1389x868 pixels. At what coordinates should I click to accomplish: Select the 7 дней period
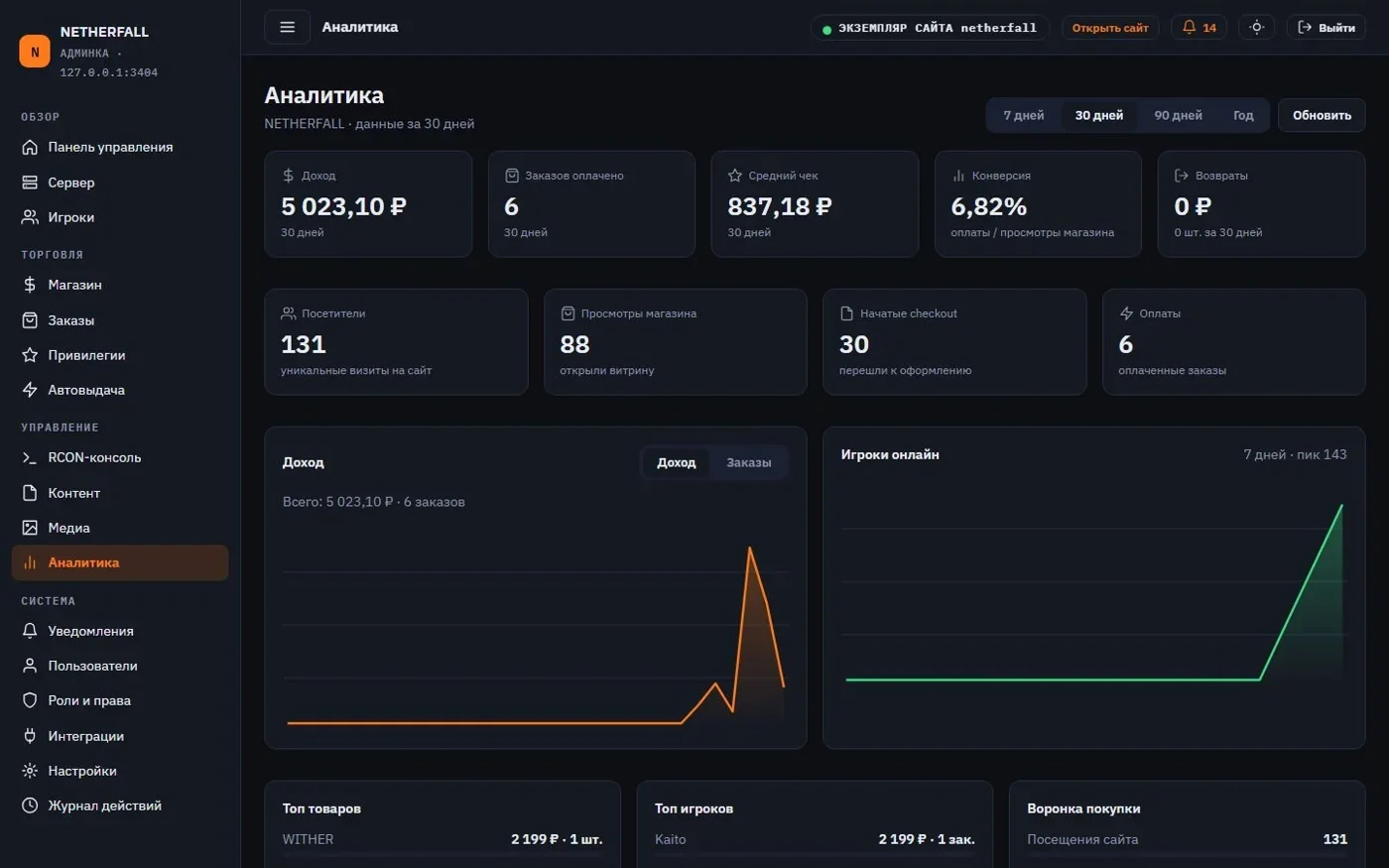[x=1024, y=115]
